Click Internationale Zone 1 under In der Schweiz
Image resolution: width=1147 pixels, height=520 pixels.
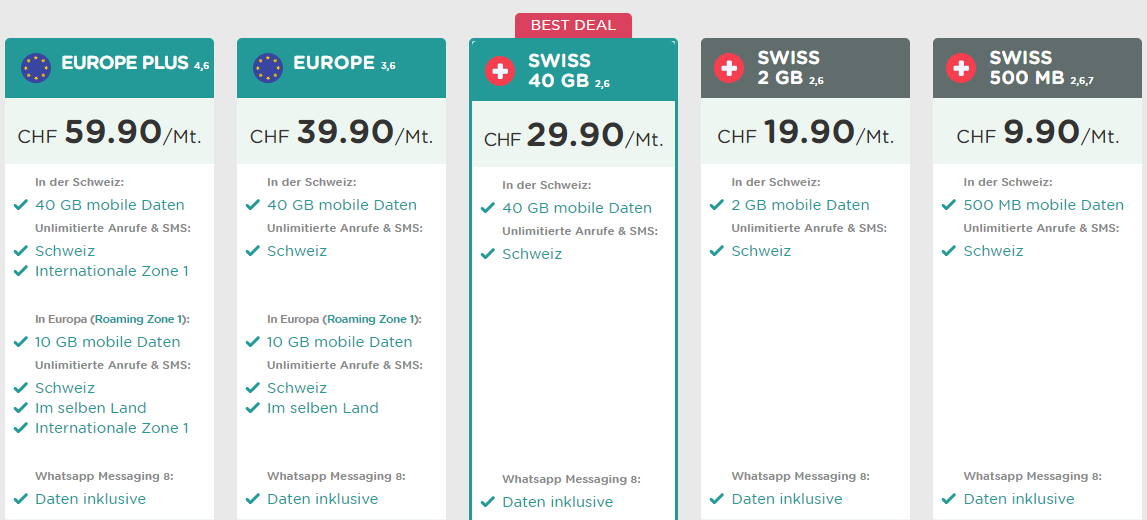[x=111, y=271]
